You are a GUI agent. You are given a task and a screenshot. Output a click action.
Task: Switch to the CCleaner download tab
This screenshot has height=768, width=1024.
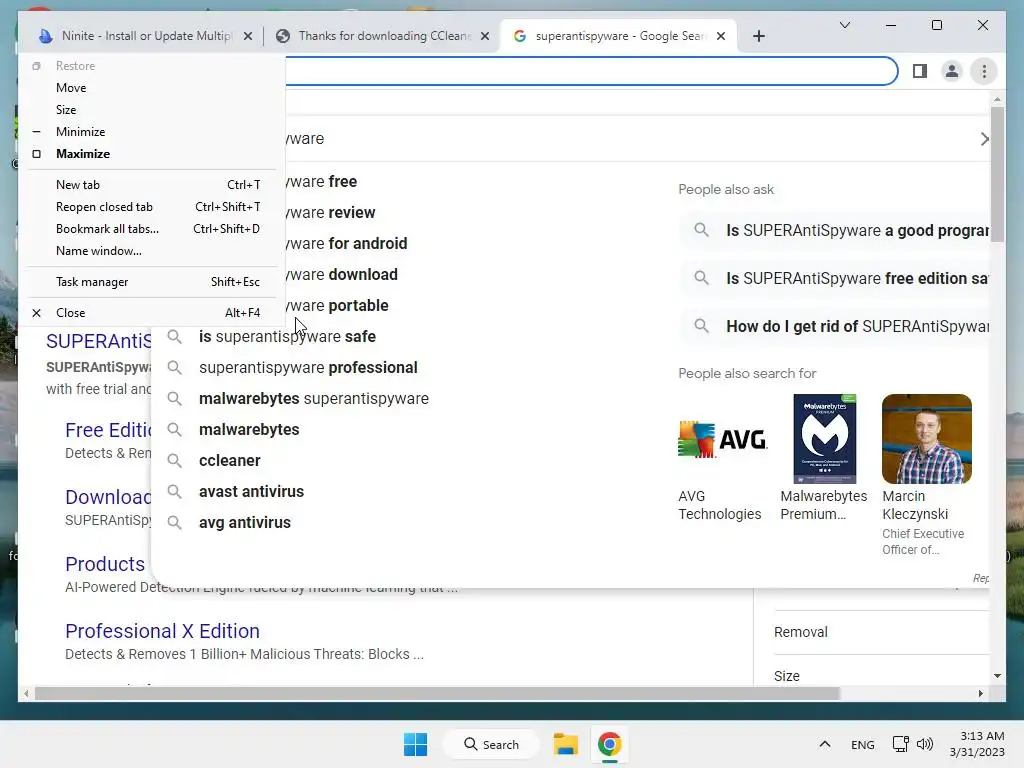383,36
